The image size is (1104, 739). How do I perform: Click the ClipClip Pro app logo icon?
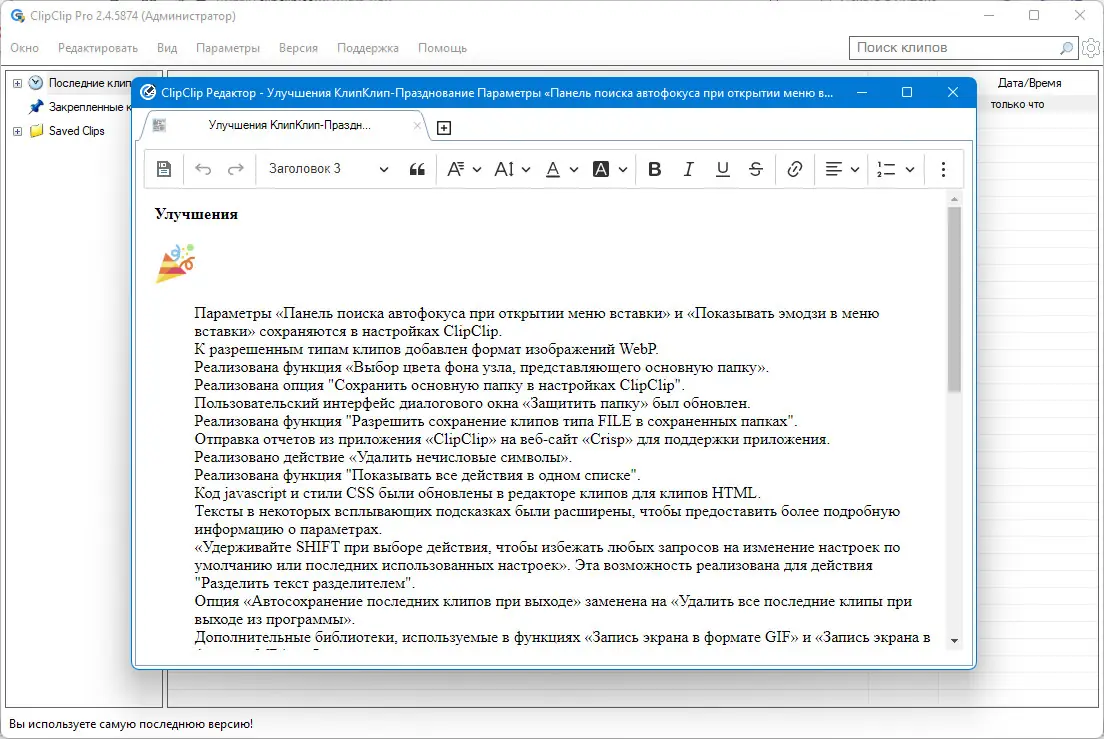[x=18, y=15]
